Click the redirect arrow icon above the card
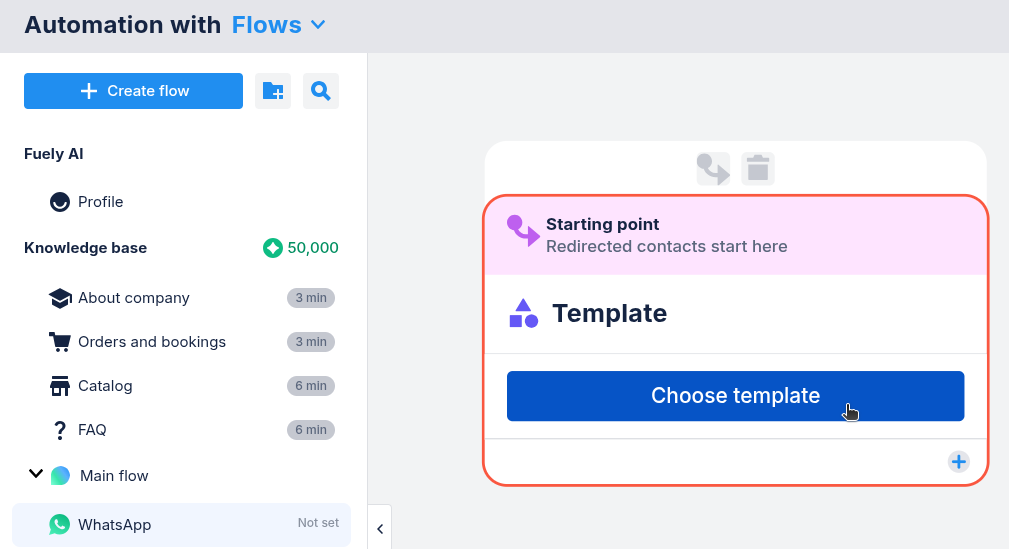This screenshot has width=1009, height=549. 713,168
